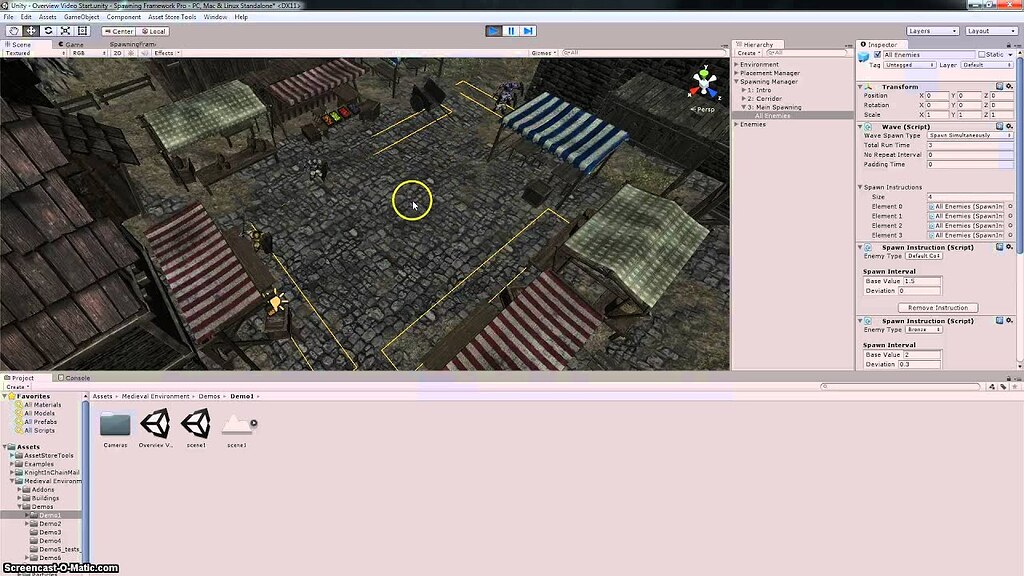The width and height of the screenshot is (1024, 576).
Task: Toggle the All Enemies active checkbox
Action: pyautogui.click(x=877, y=55)
